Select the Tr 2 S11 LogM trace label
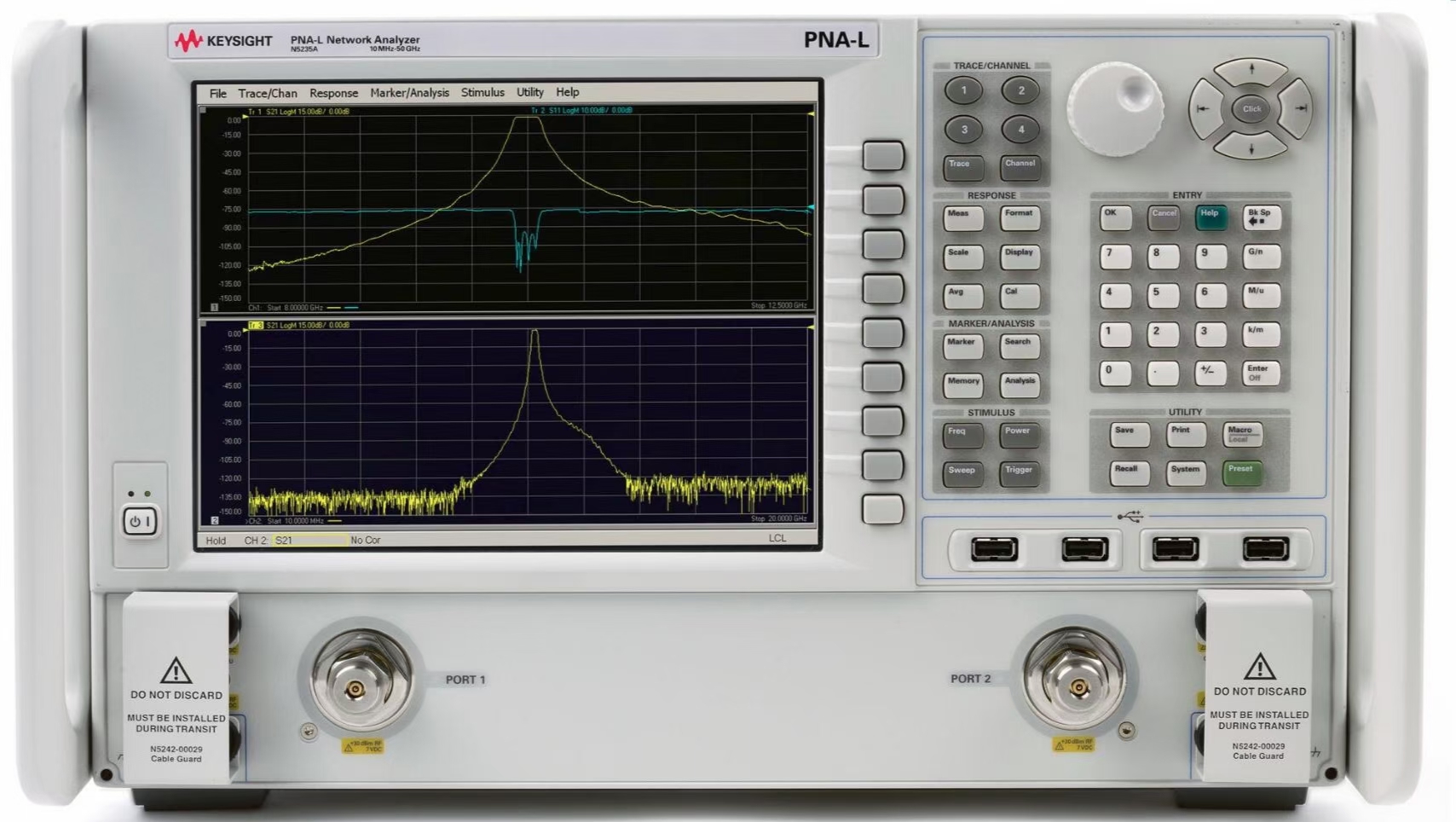 581,111
